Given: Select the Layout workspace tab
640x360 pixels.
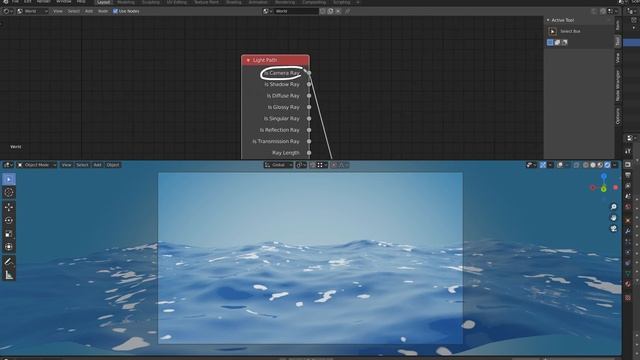Looking at the screenshot, I should coord(104,2).
